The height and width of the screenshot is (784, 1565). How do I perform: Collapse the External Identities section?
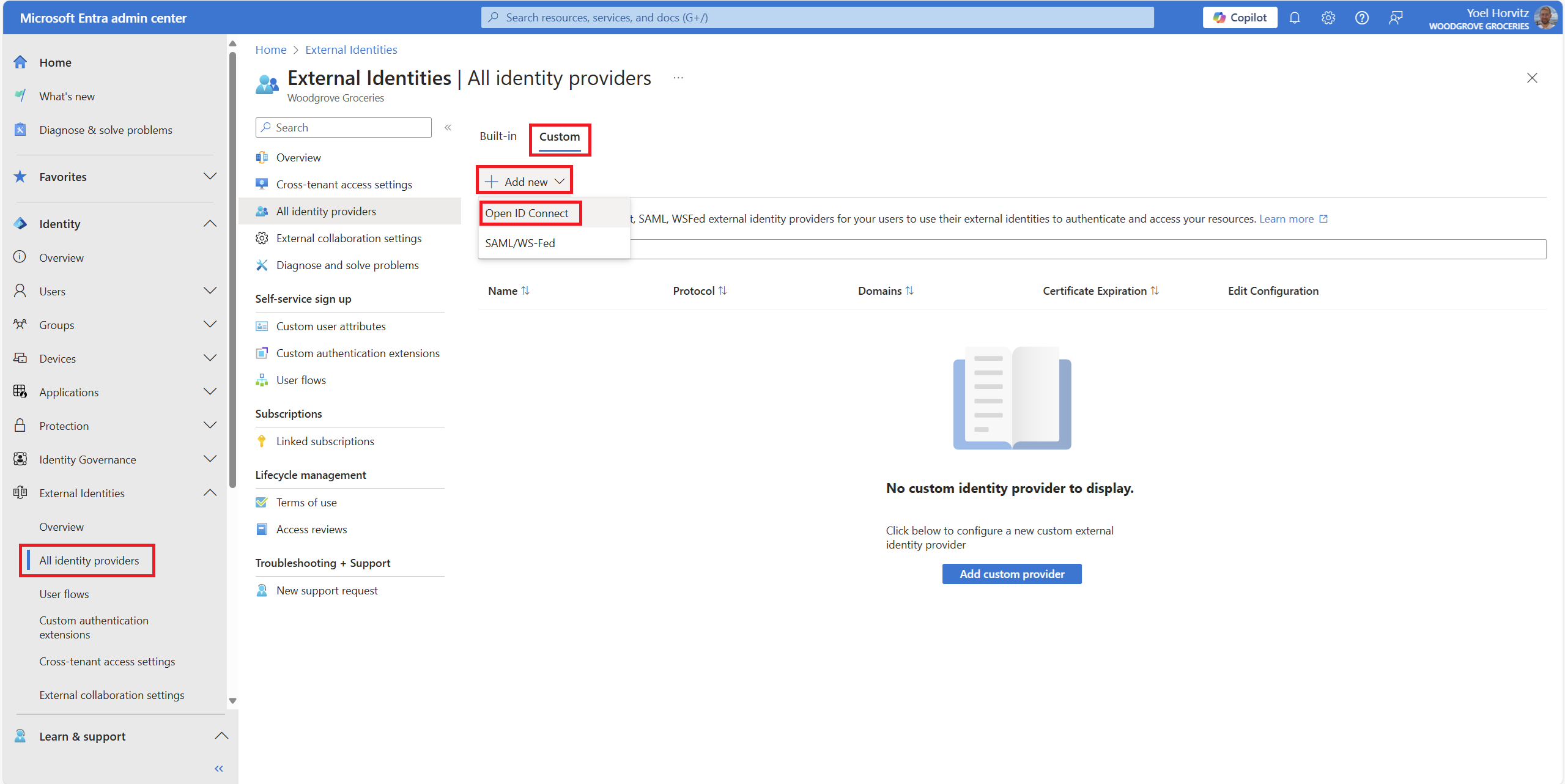pos(210,493)
